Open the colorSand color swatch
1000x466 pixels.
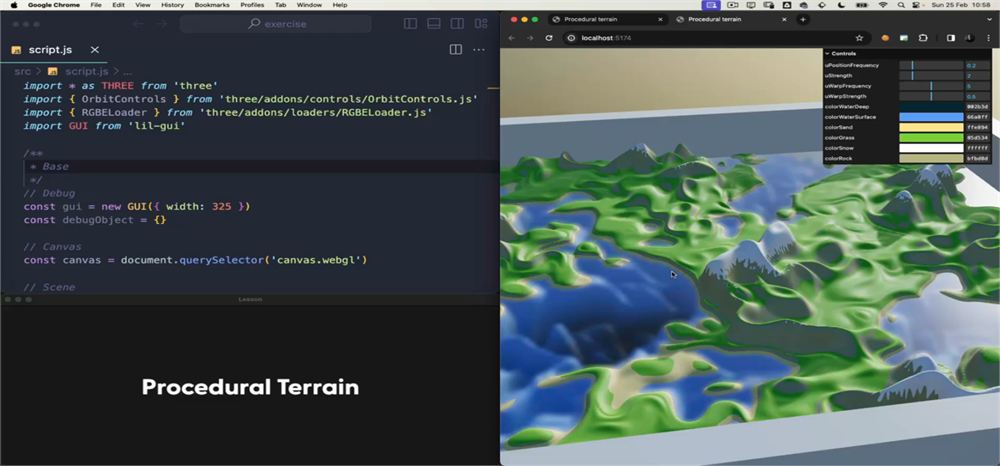[930, 127]
